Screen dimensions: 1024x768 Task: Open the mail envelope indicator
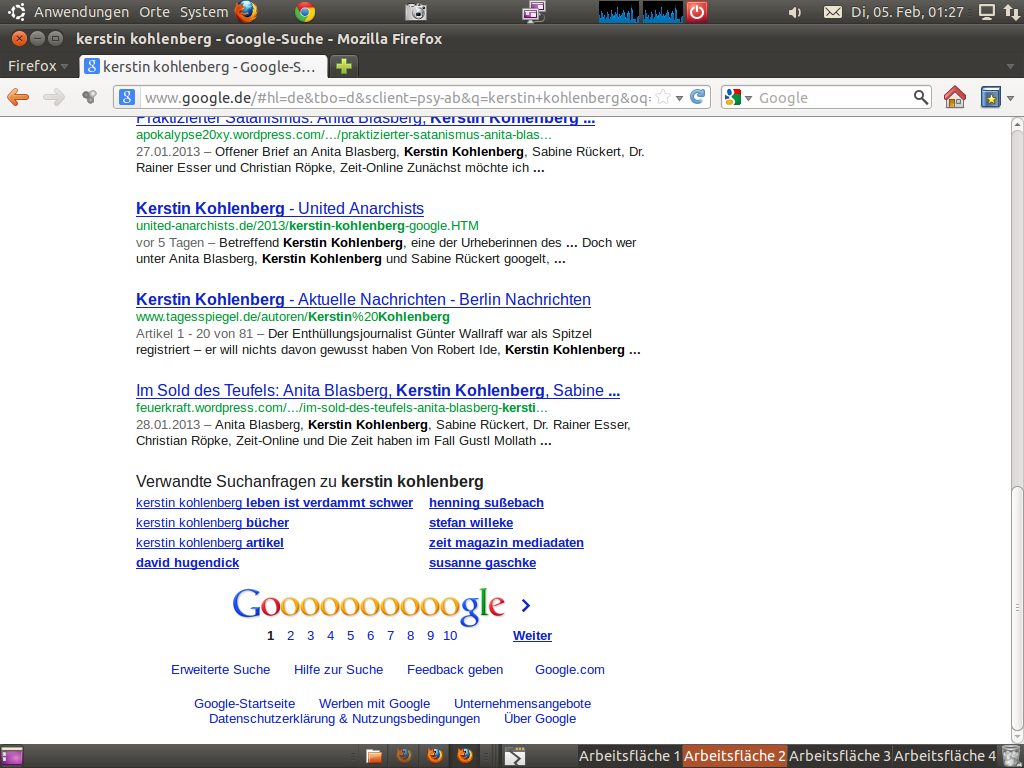click(x=832, y=12)
